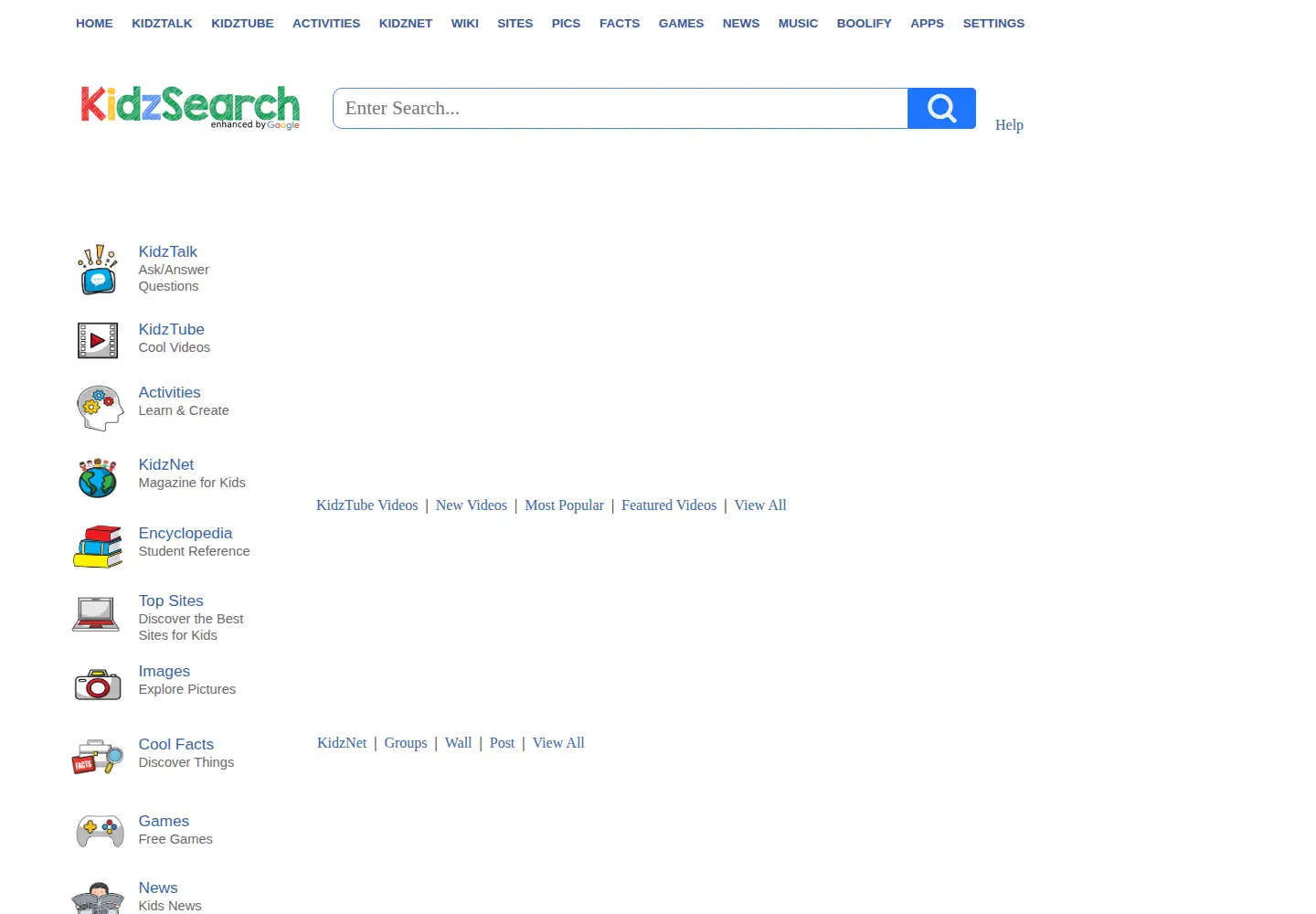Open the KidzTube Videos link
This screenshot has width=1316, height=914.
click(366, 505)
